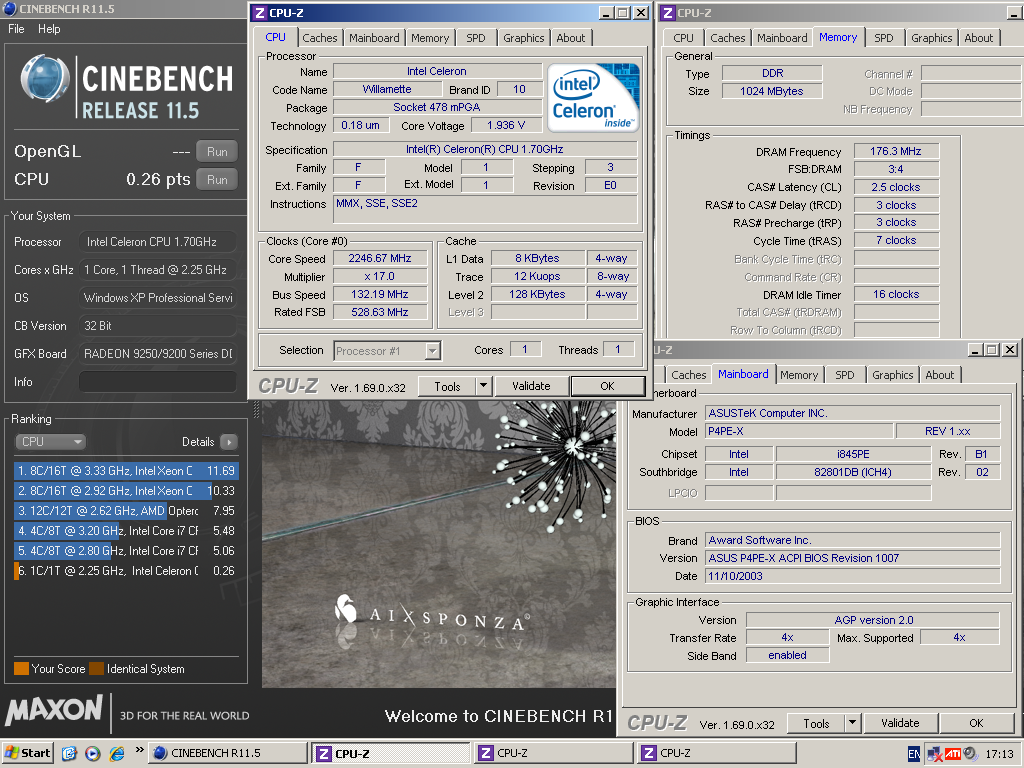This screenshot has width=1024, height=768.
Task: Launch Internet Explorer from quick launch
Action: coord(117,753)
